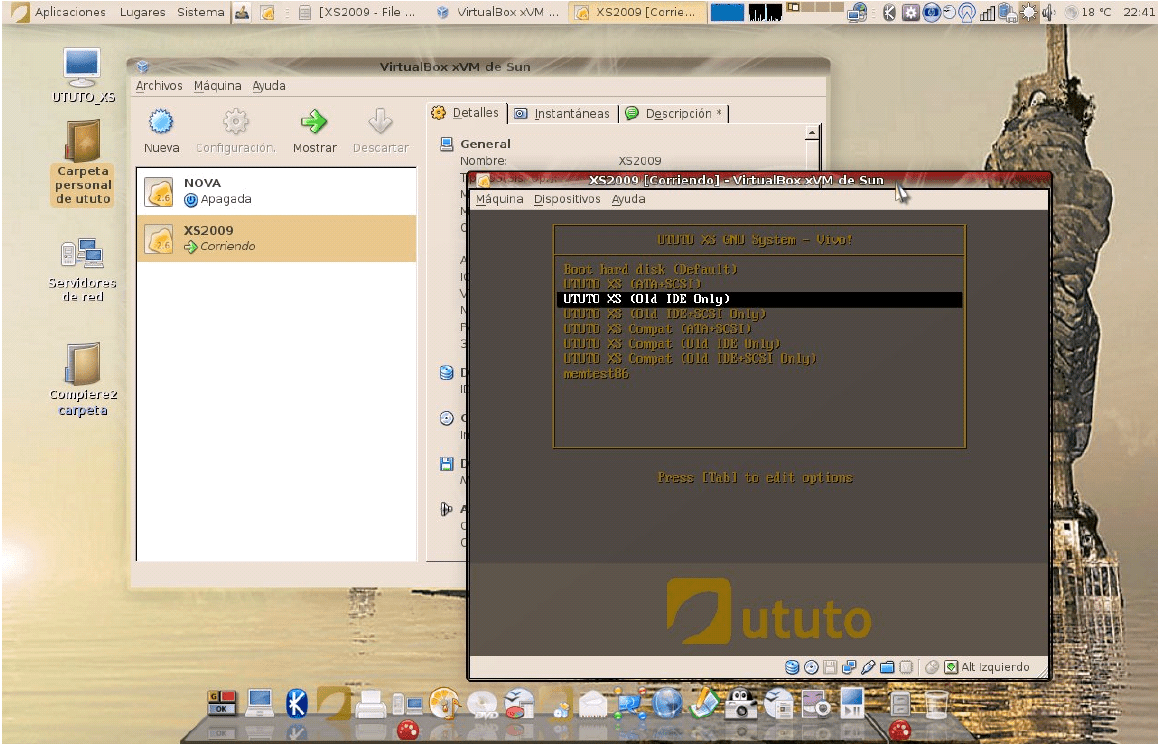Click the details panel scroll-up arrow
Image resolution: width=1159 pixels, height=747 pixels.
point(812,132)
